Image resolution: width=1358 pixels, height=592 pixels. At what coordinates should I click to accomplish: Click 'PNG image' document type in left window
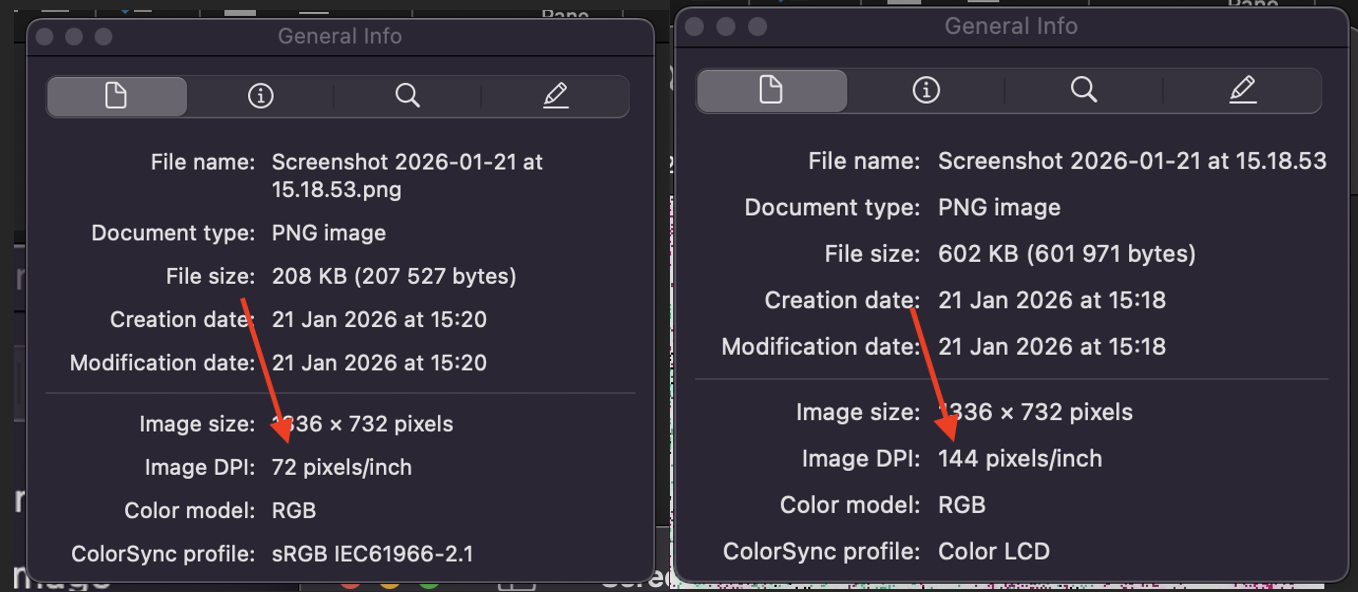click(x=329, y=233)
